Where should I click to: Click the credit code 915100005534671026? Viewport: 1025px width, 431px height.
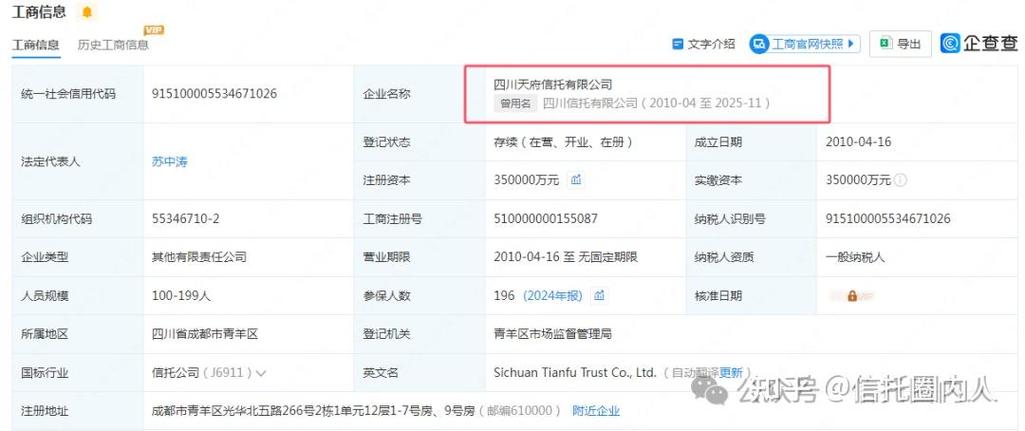click(214, 93)
